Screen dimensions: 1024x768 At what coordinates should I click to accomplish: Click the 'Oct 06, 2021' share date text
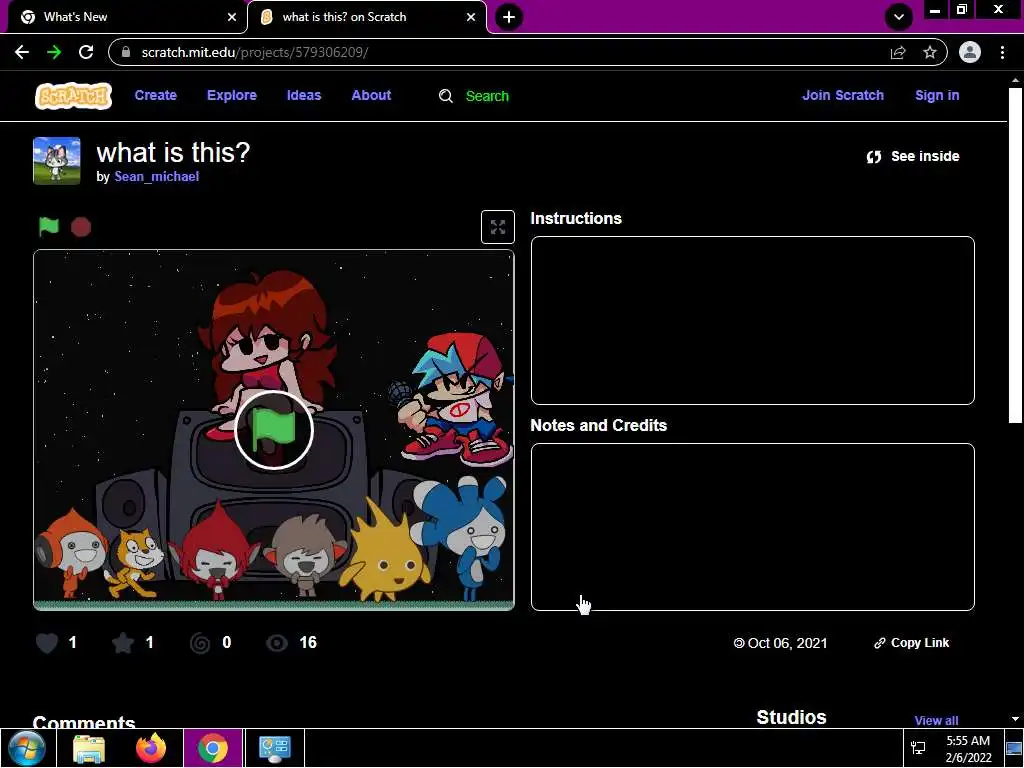(x=787, y=643)
